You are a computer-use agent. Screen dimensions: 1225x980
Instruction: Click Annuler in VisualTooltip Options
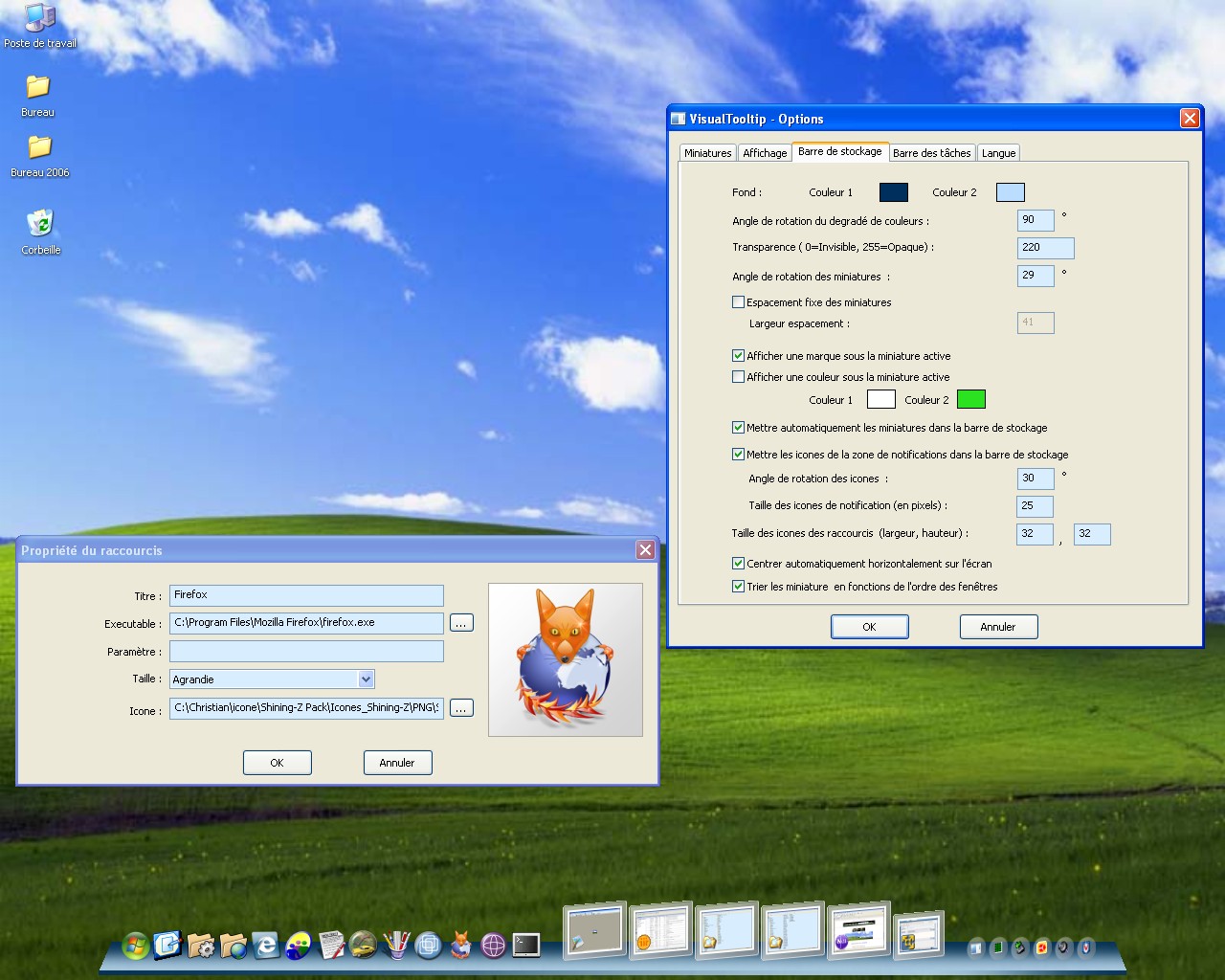coord(997,627)
